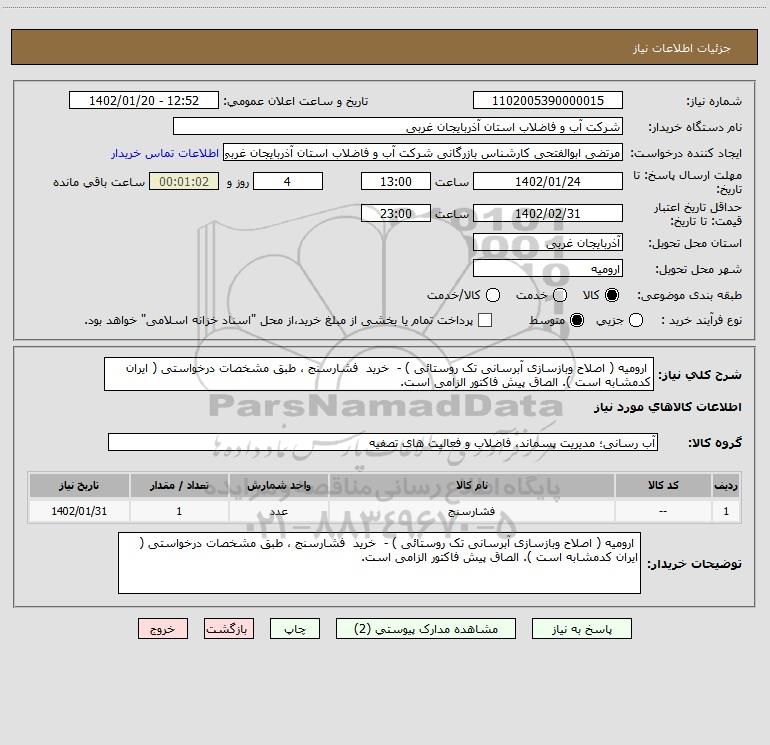
Task: Click the شماره نیاز field 1102005390000015
Action: 548,101
